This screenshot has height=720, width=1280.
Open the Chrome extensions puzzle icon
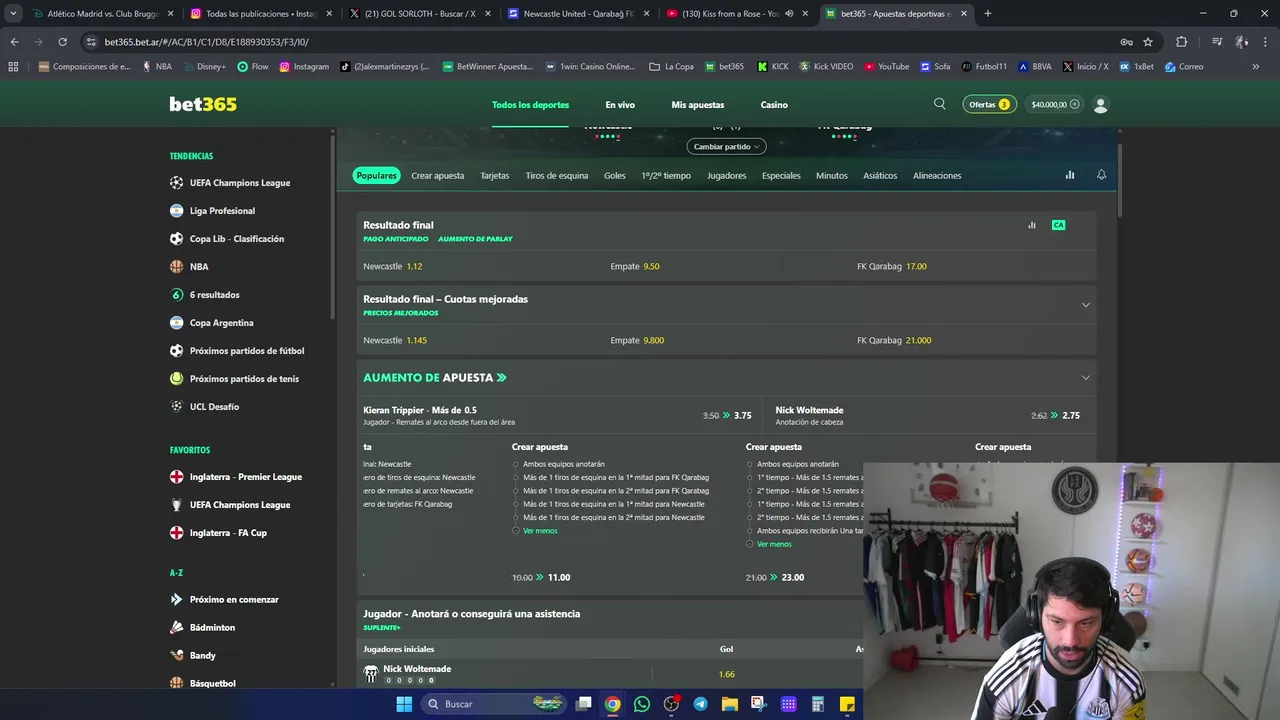point(1181,42)
